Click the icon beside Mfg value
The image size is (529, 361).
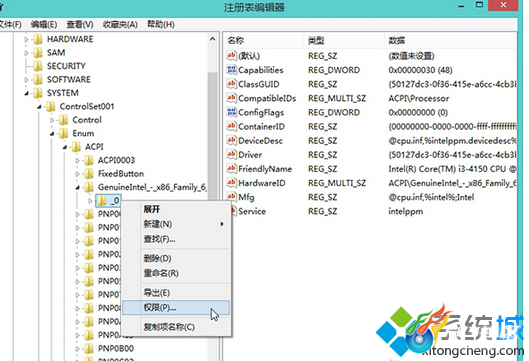coord(231,197)
